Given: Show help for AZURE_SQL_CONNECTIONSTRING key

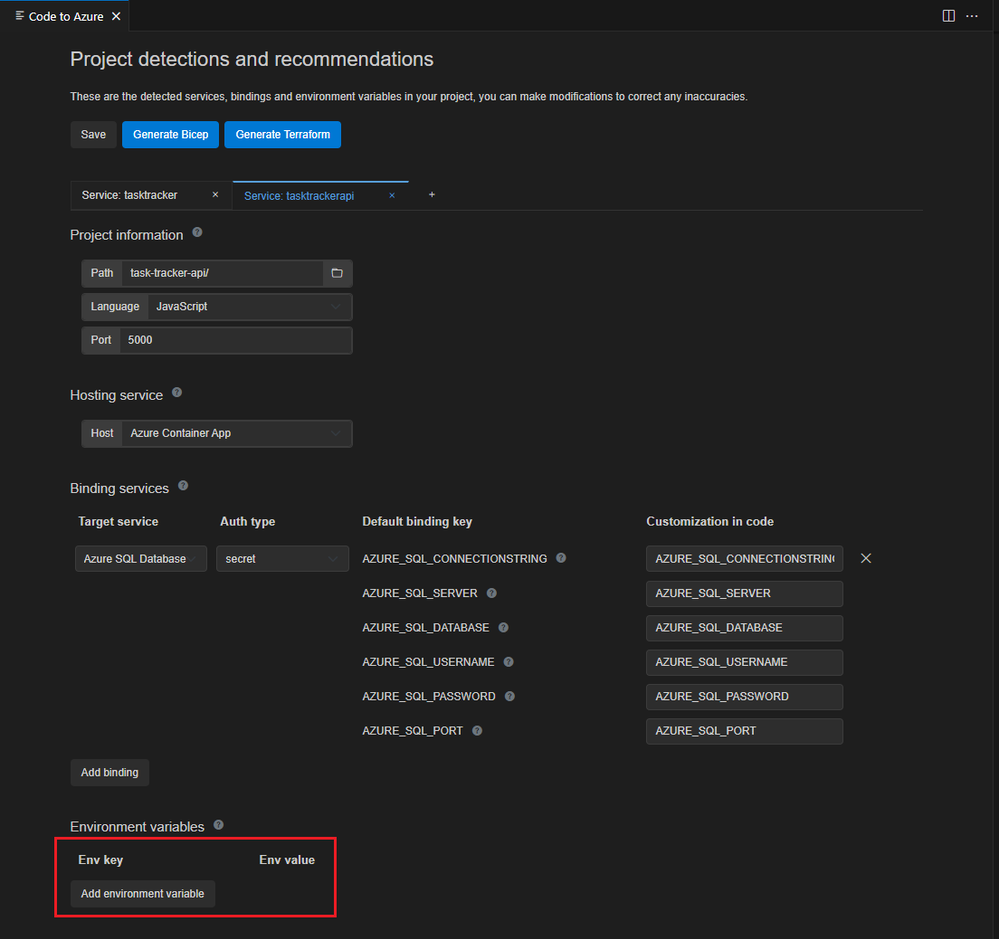Looking at the screenshot, I should pos(561,558).
